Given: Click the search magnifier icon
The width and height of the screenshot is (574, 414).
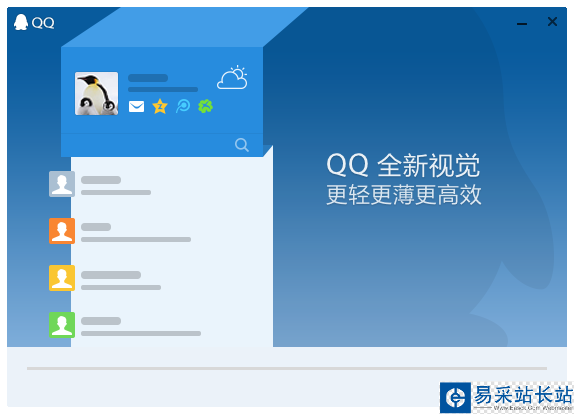Looking at the screenshot, I should [x=242, y=145].
